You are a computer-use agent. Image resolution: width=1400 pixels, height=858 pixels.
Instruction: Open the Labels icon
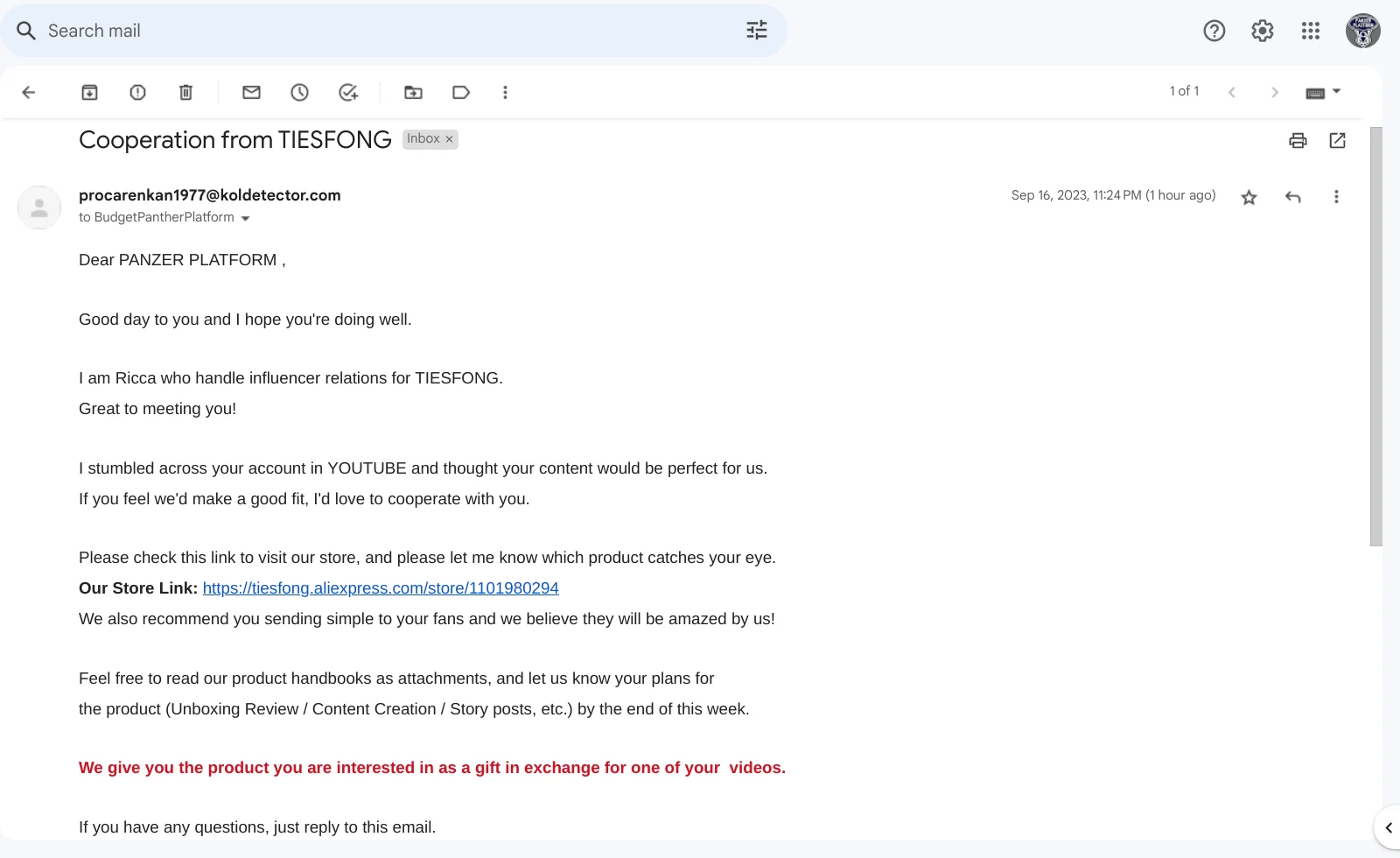tap(461, 92)
